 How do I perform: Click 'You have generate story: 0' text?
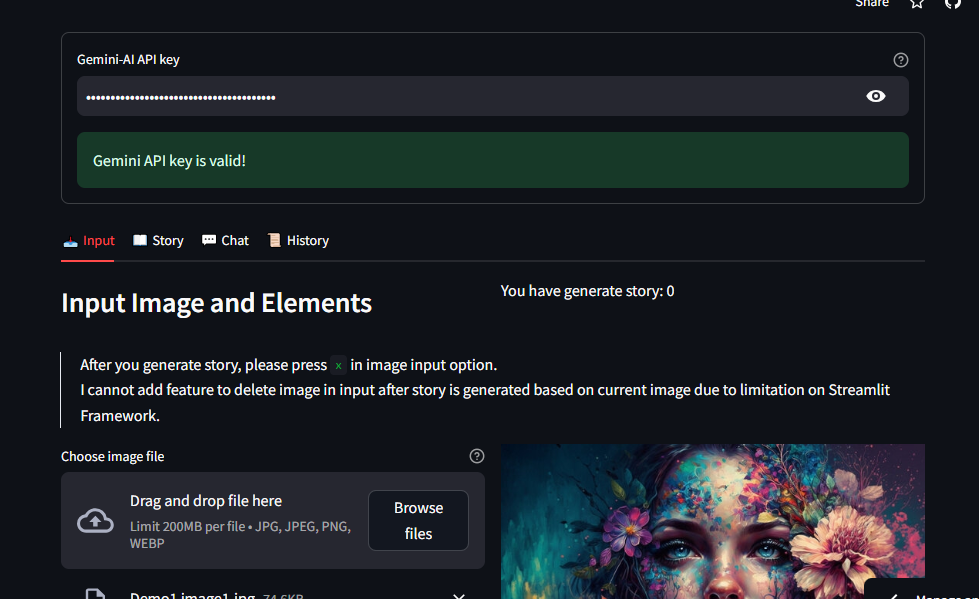point(587,291)
